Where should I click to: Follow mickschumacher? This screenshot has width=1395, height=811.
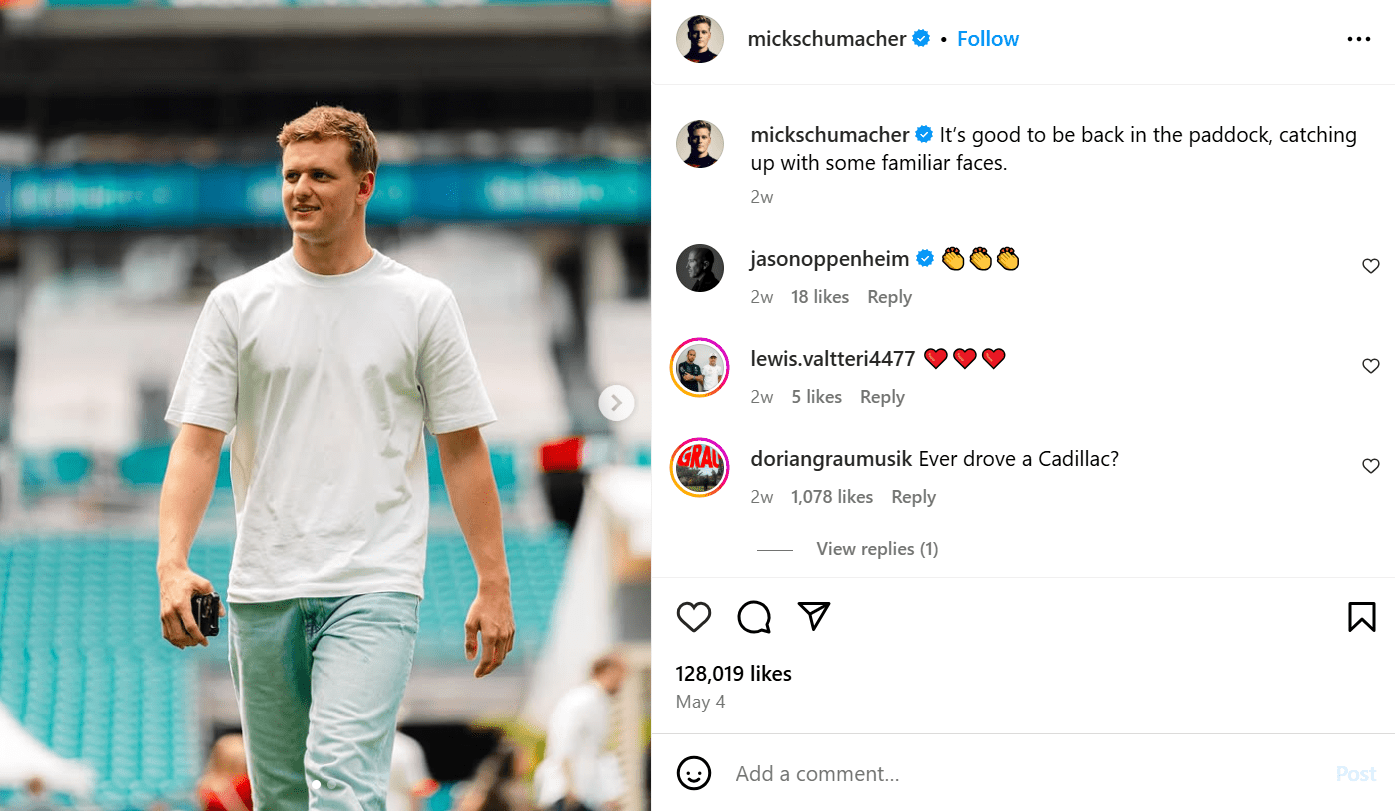[x=988, y=38]
